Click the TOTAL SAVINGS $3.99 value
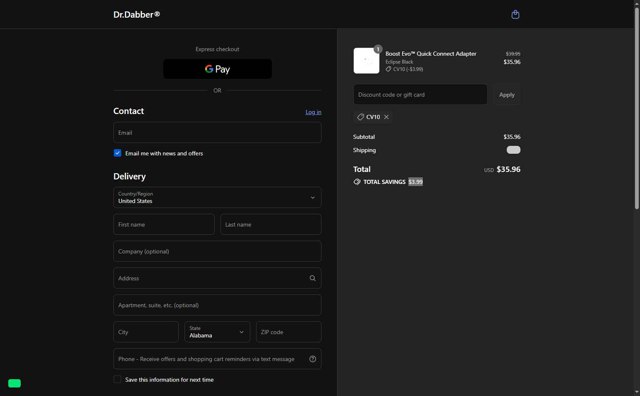The image size is (640, 396). tap(416, 182)
